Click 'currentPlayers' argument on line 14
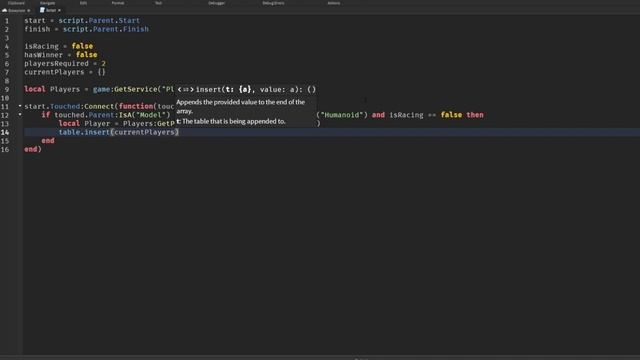640x360 pixels. pyautogui.click(x=144, y=132)
